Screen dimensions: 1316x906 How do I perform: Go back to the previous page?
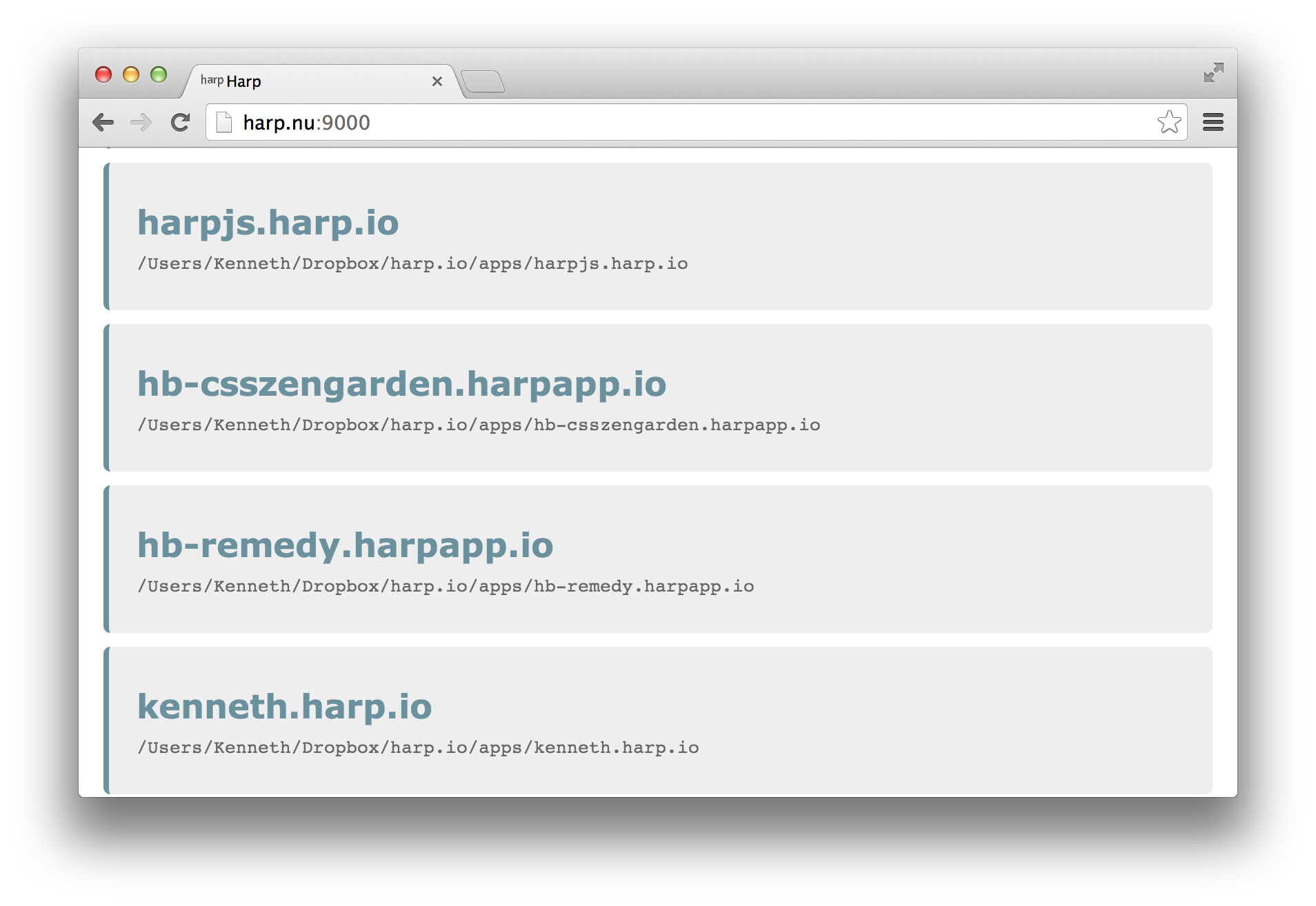(x=103, y=123)
